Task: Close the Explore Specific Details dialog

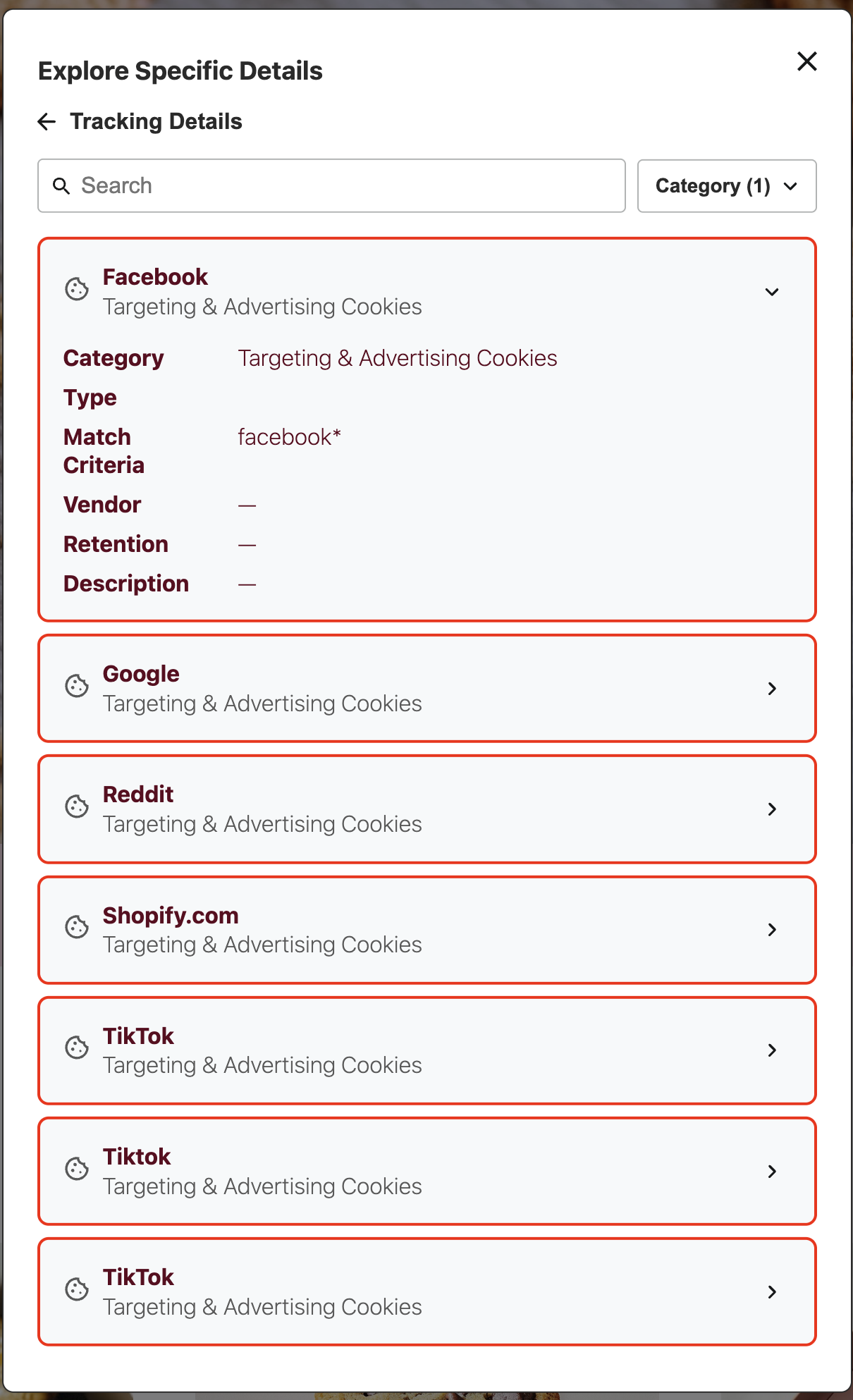Action: [x=806, y=61]
